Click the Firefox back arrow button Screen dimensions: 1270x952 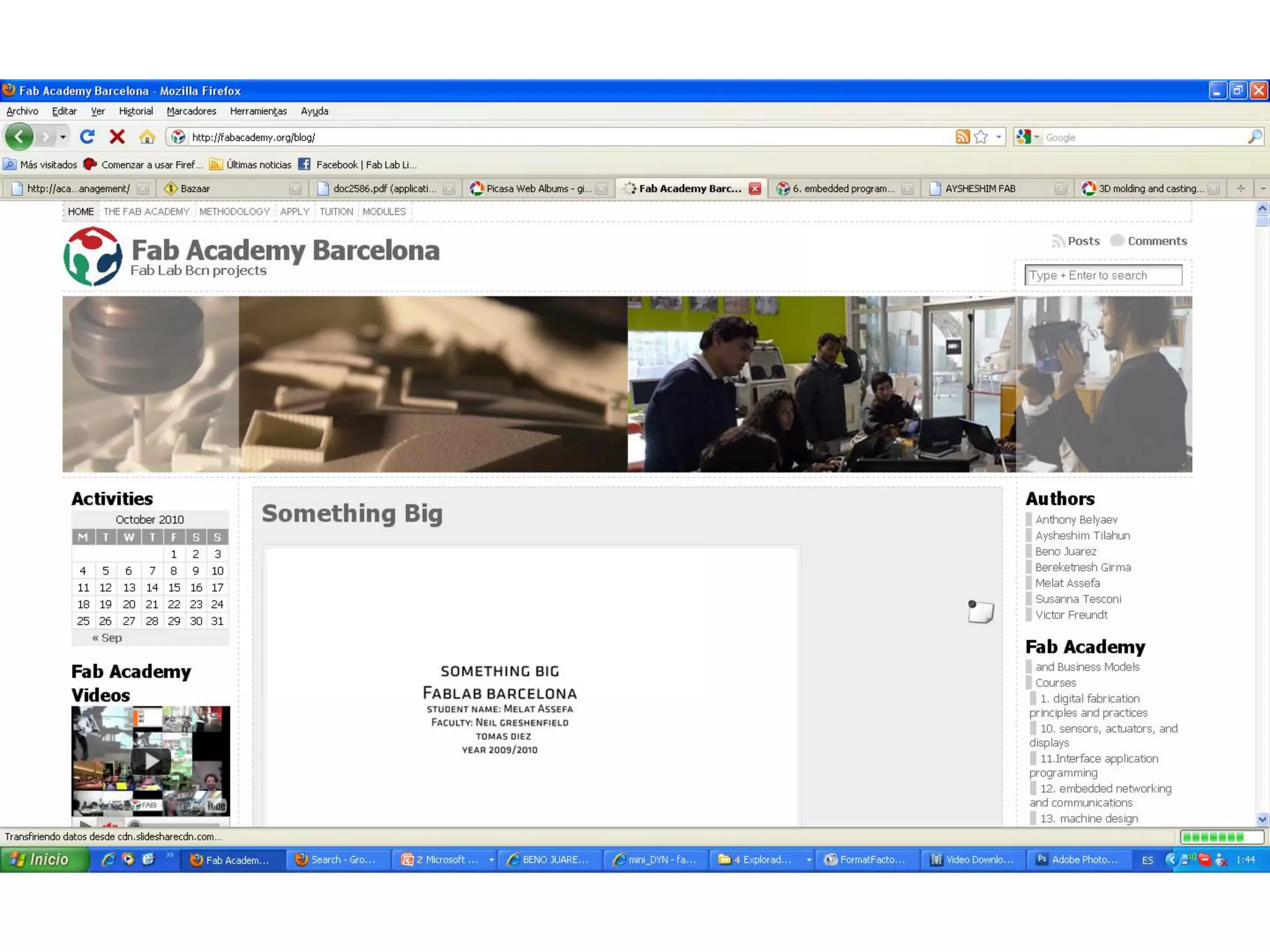19,136
